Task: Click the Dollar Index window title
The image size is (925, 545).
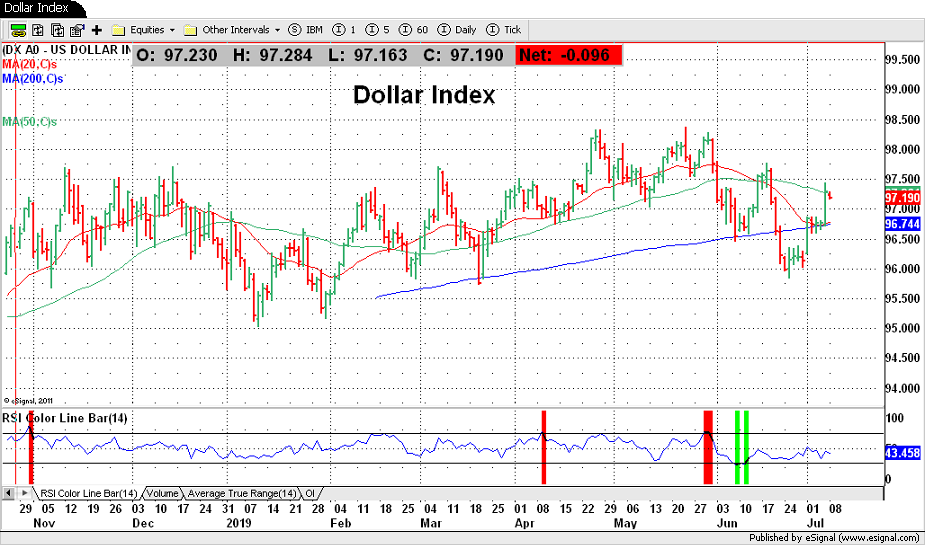Action: pos(35,8)
